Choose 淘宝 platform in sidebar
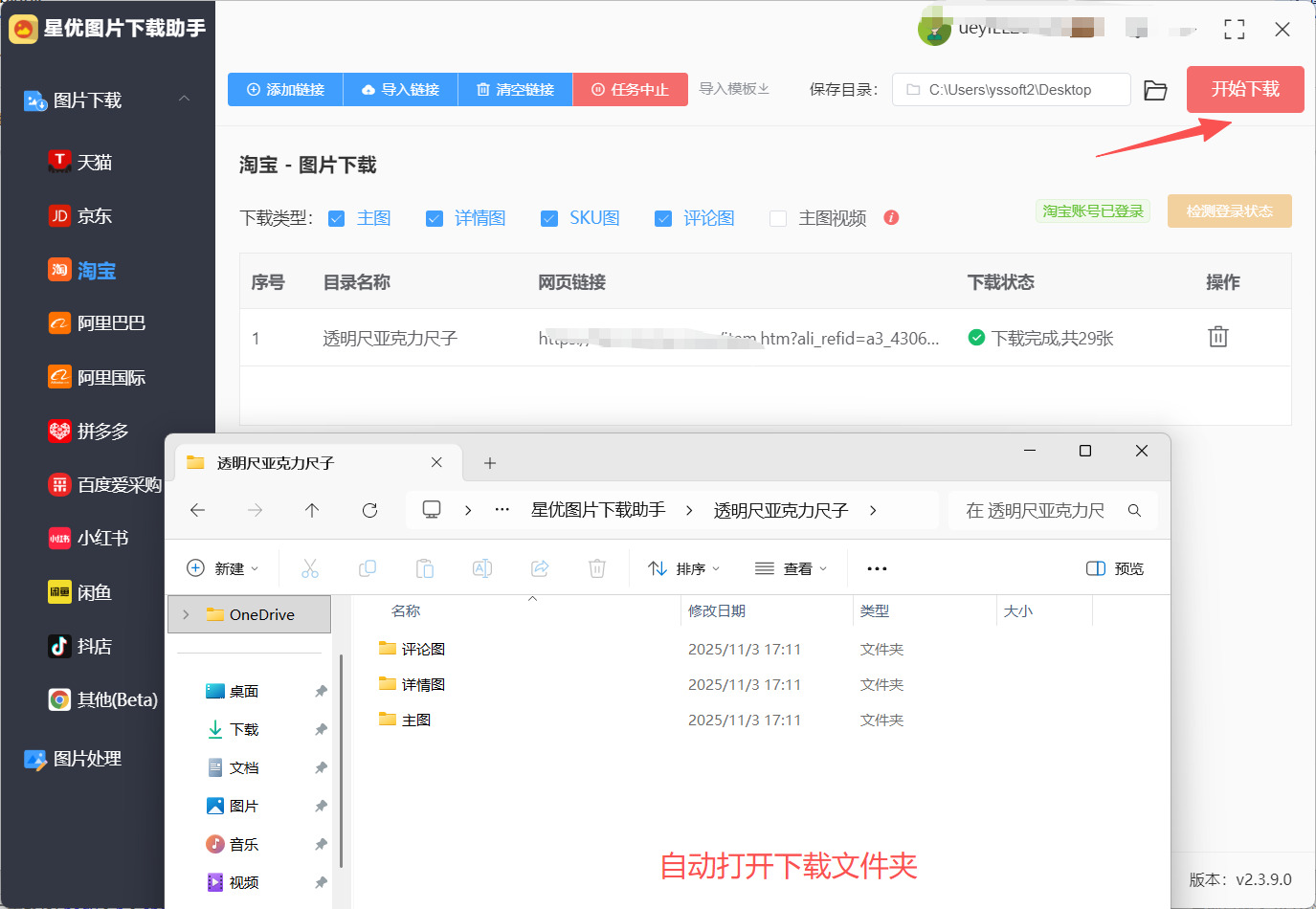The width and height of the screenshot is (1316, 909). pos(82,271)
